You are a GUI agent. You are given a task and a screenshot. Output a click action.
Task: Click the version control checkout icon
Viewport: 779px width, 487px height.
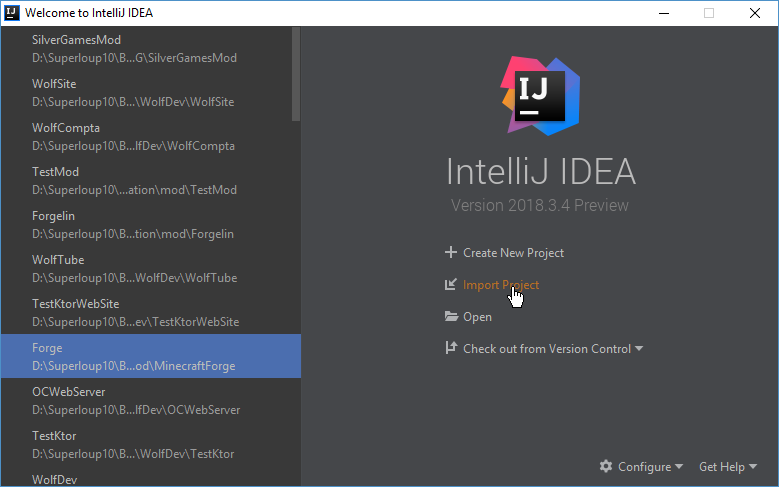(x=451, y=349)
